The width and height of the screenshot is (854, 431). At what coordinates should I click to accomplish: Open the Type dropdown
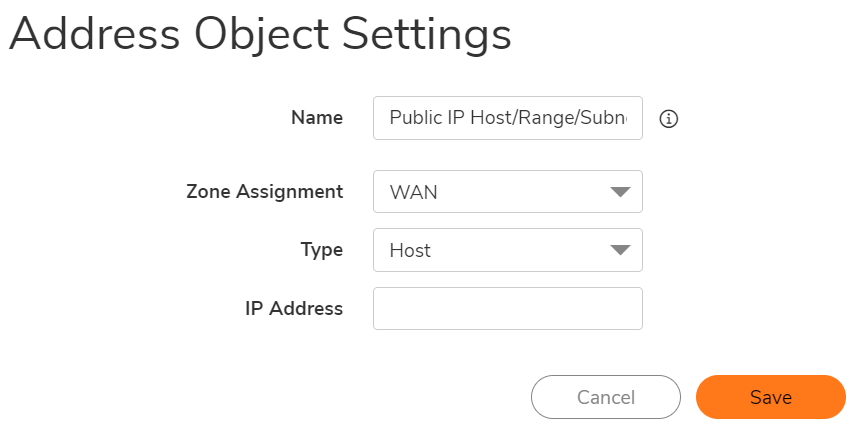point(507,250)
